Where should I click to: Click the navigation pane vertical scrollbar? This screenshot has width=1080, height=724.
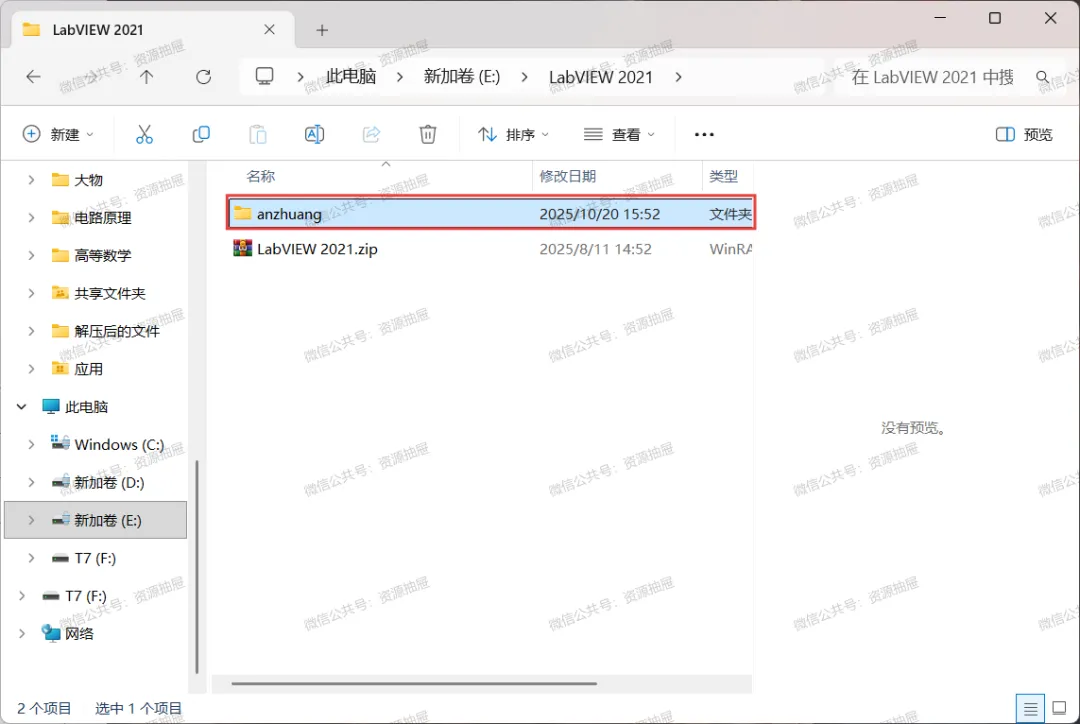(x=197, y=566)
